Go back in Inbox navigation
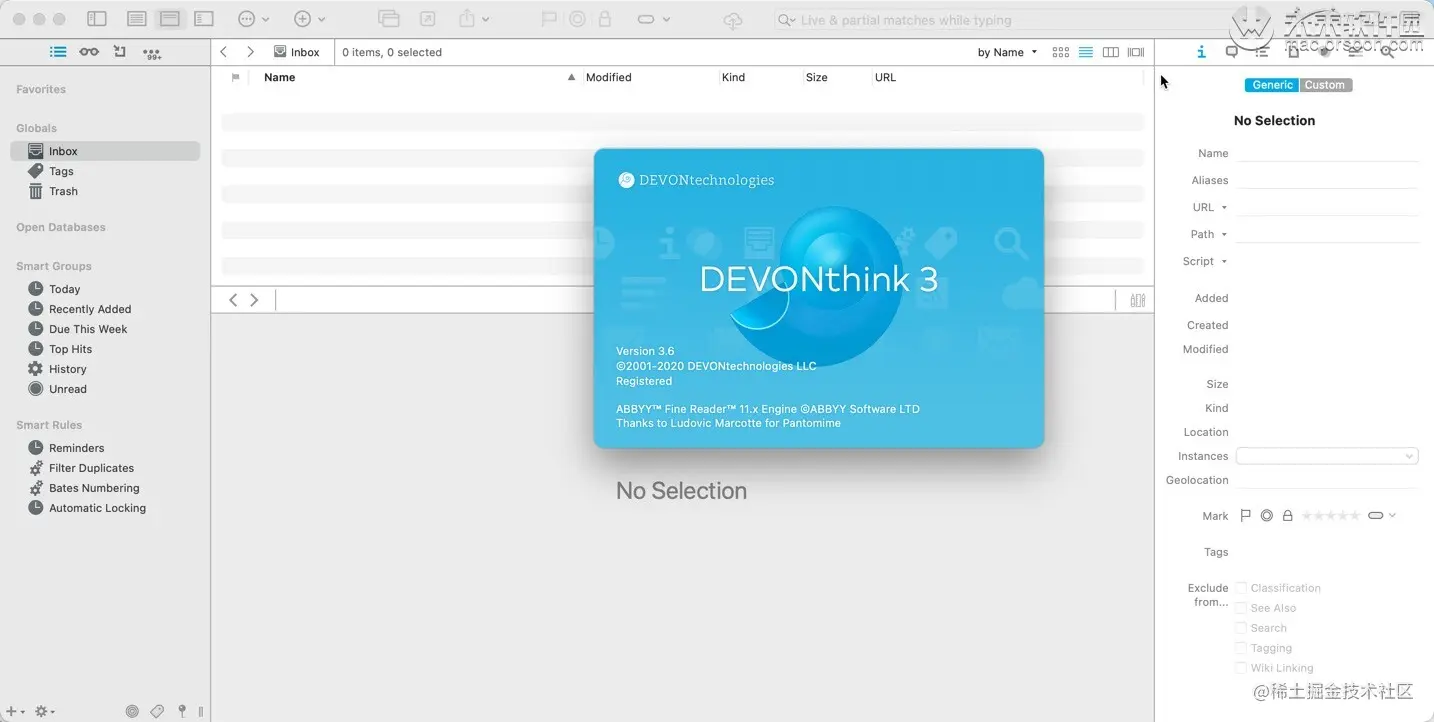 (224, 52)
